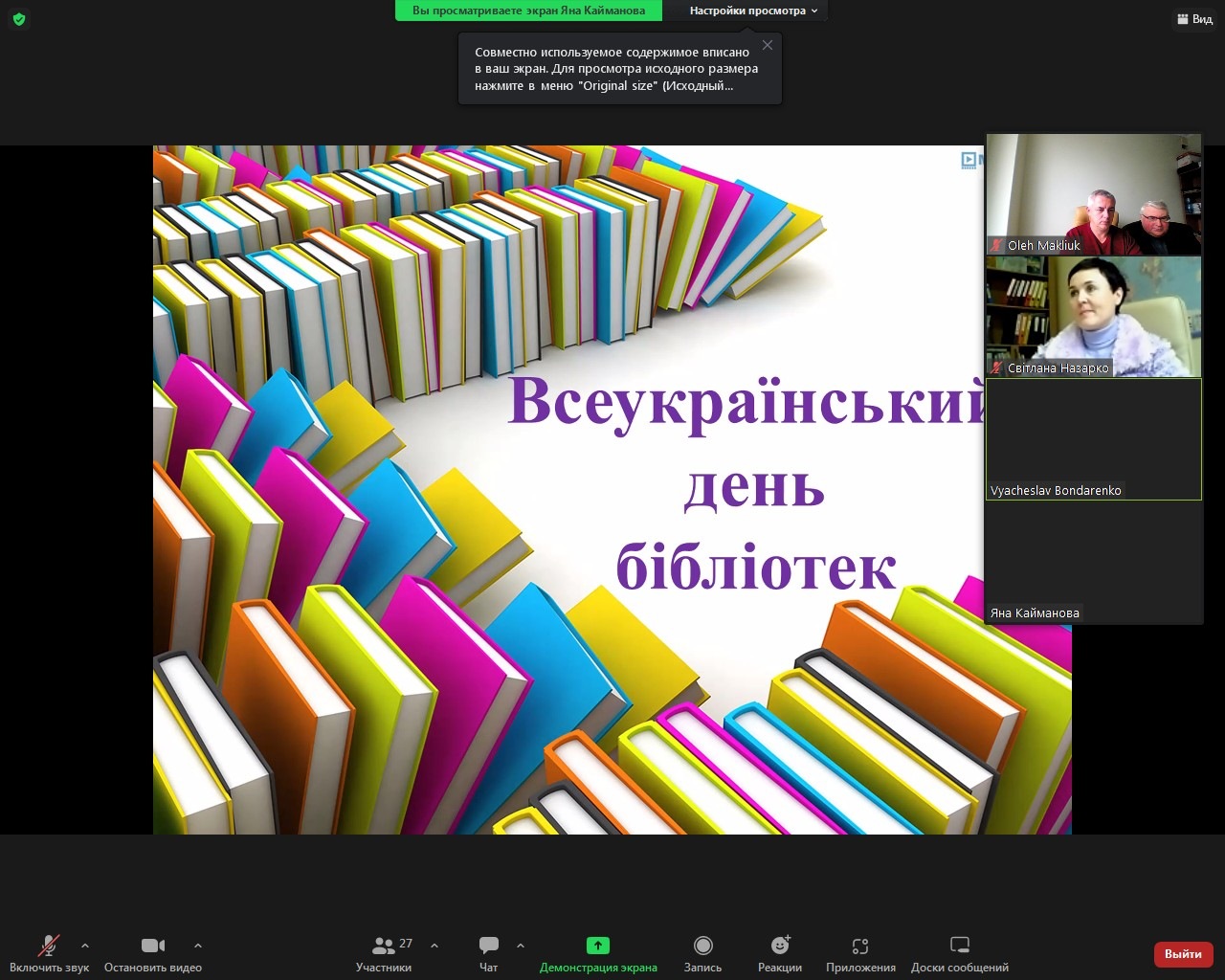Click the Всеукраїнський slide title text
The height and width of the screenshot is (980, 1225).
[746, 400]
